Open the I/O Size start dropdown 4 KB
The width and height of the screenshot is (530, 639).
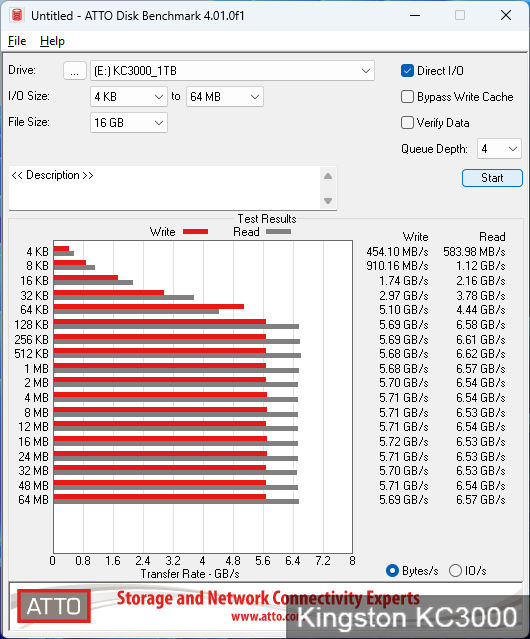click(x=129, y=97)
